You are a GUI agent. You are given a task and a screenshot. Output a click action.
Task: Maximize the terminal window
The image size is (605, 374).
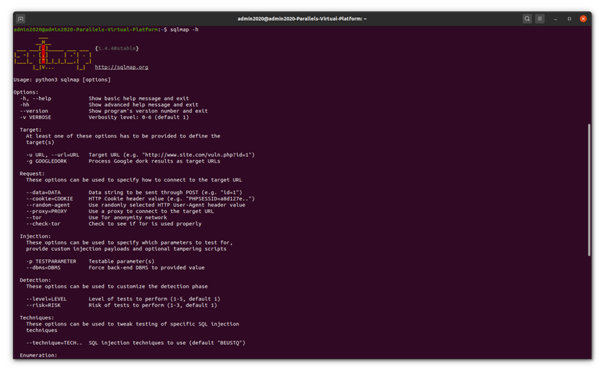click(569, 19)
